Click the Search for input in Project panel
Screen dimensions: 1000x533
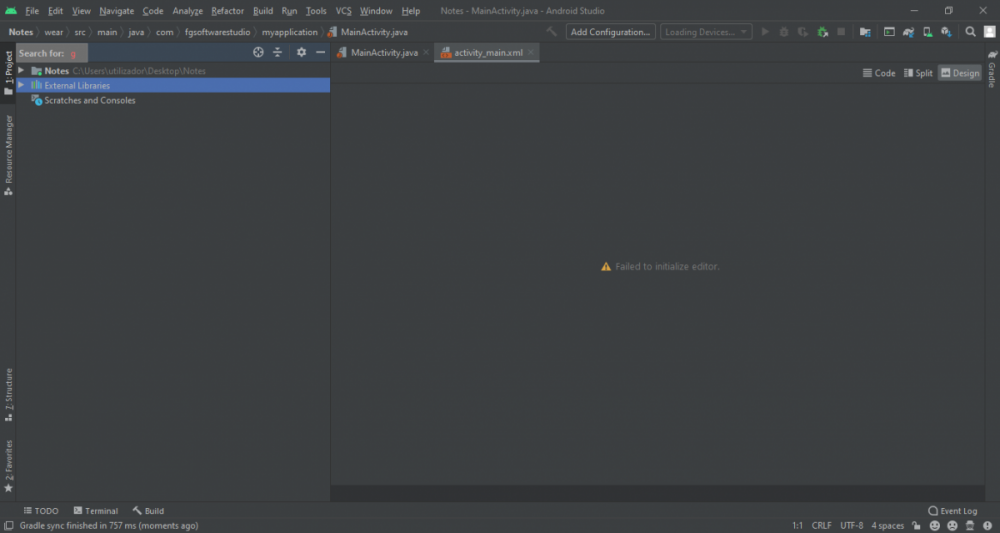click(52, 53)
